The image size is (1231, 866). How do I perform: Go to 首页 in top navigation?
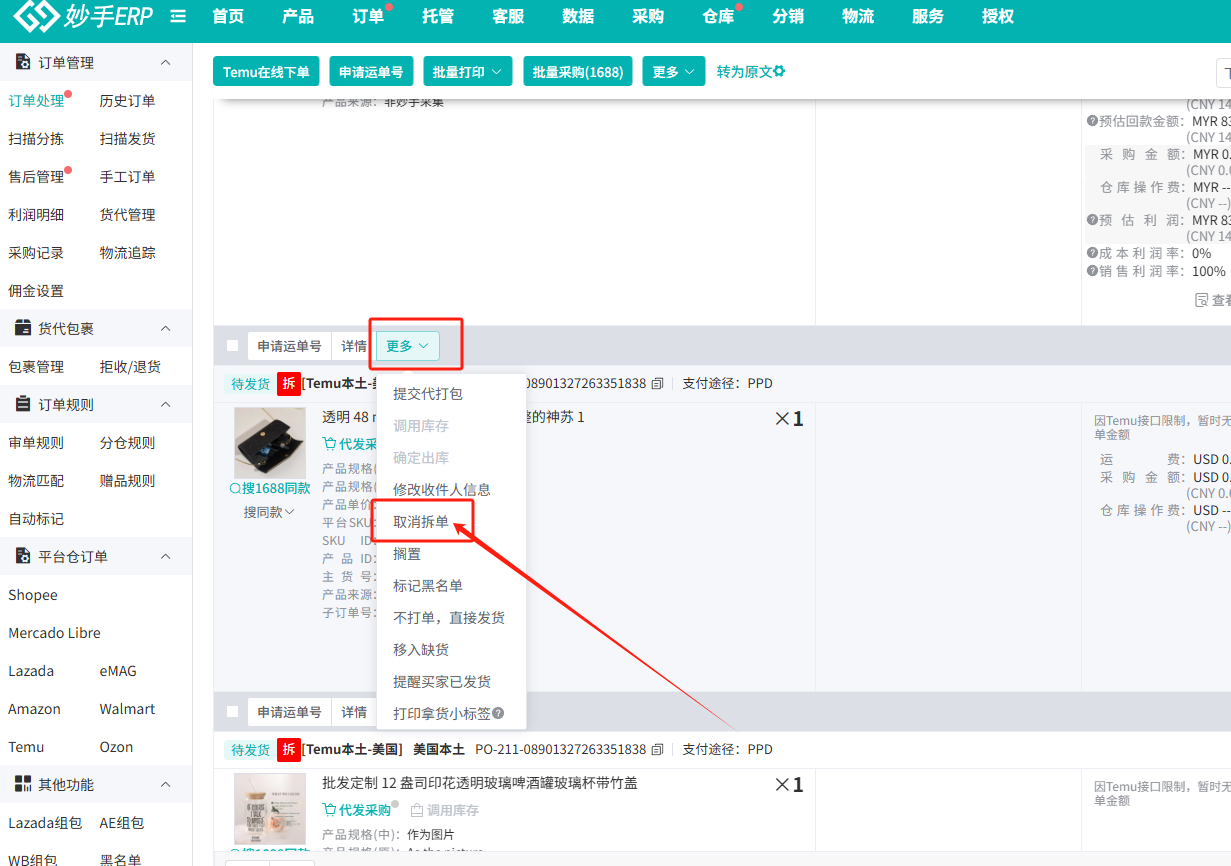click(x=228, y=16)
